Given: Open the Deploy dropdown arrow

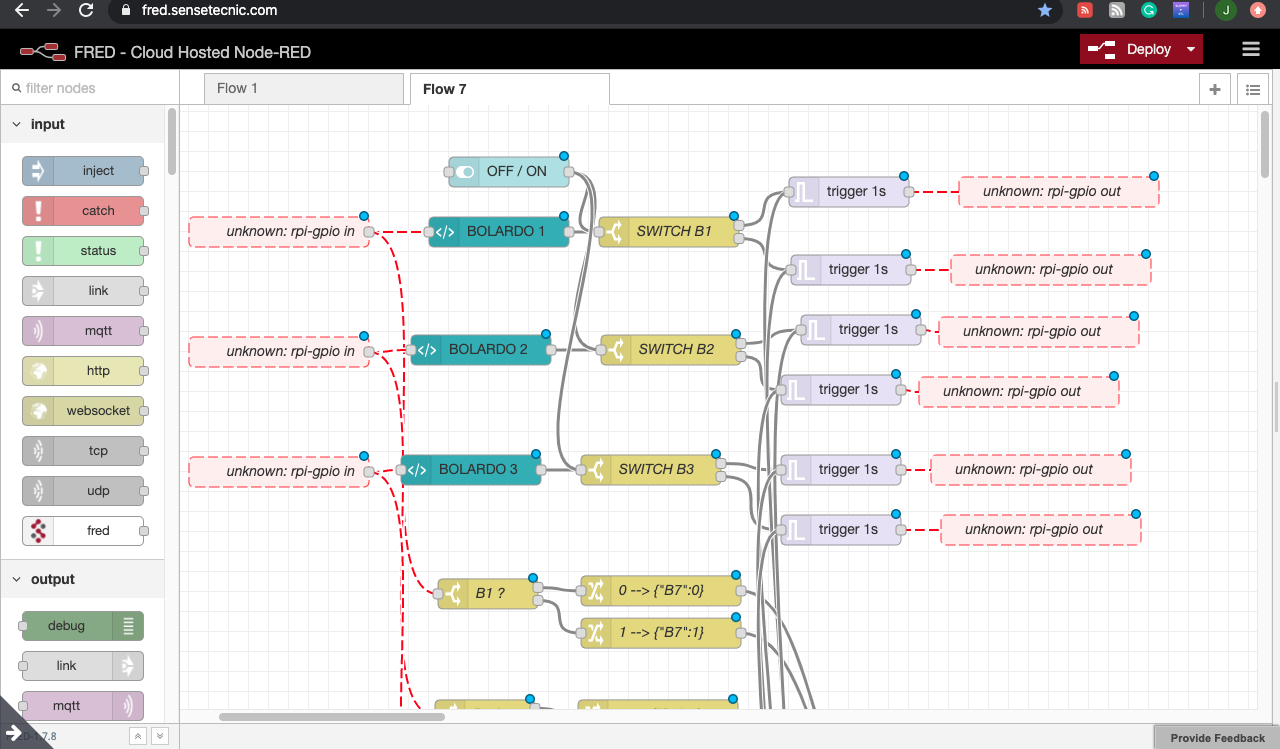Looking at the screenshot, I should (x=1192, y=48).
